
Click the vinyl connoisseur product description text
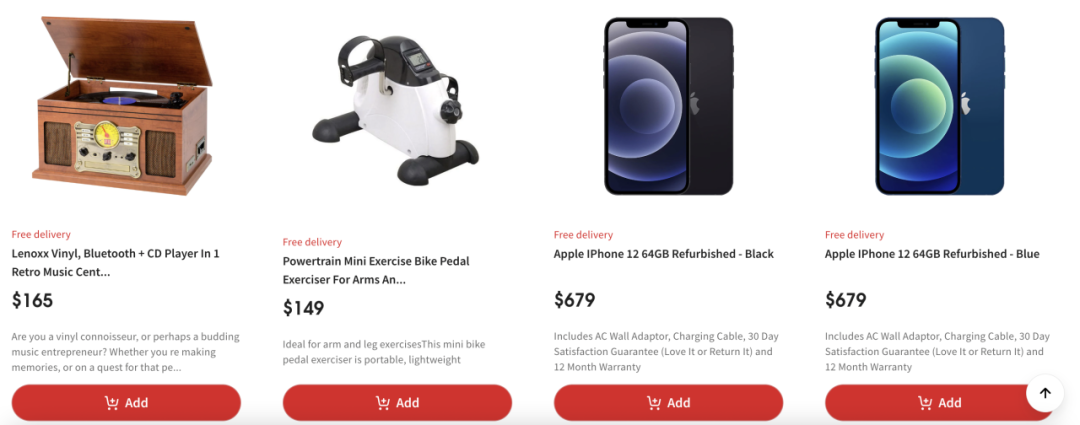click(x=125, y=352)
